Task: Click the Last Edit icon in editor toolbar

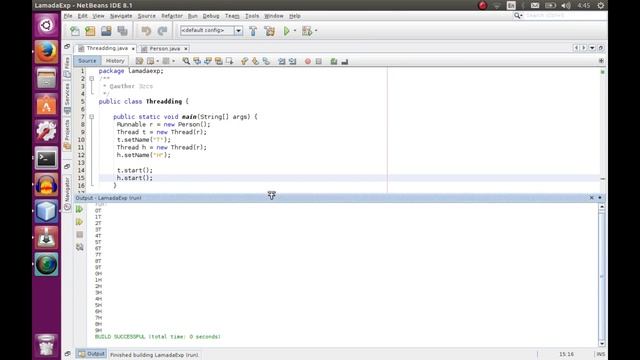Action: click(x=139, y=61)
